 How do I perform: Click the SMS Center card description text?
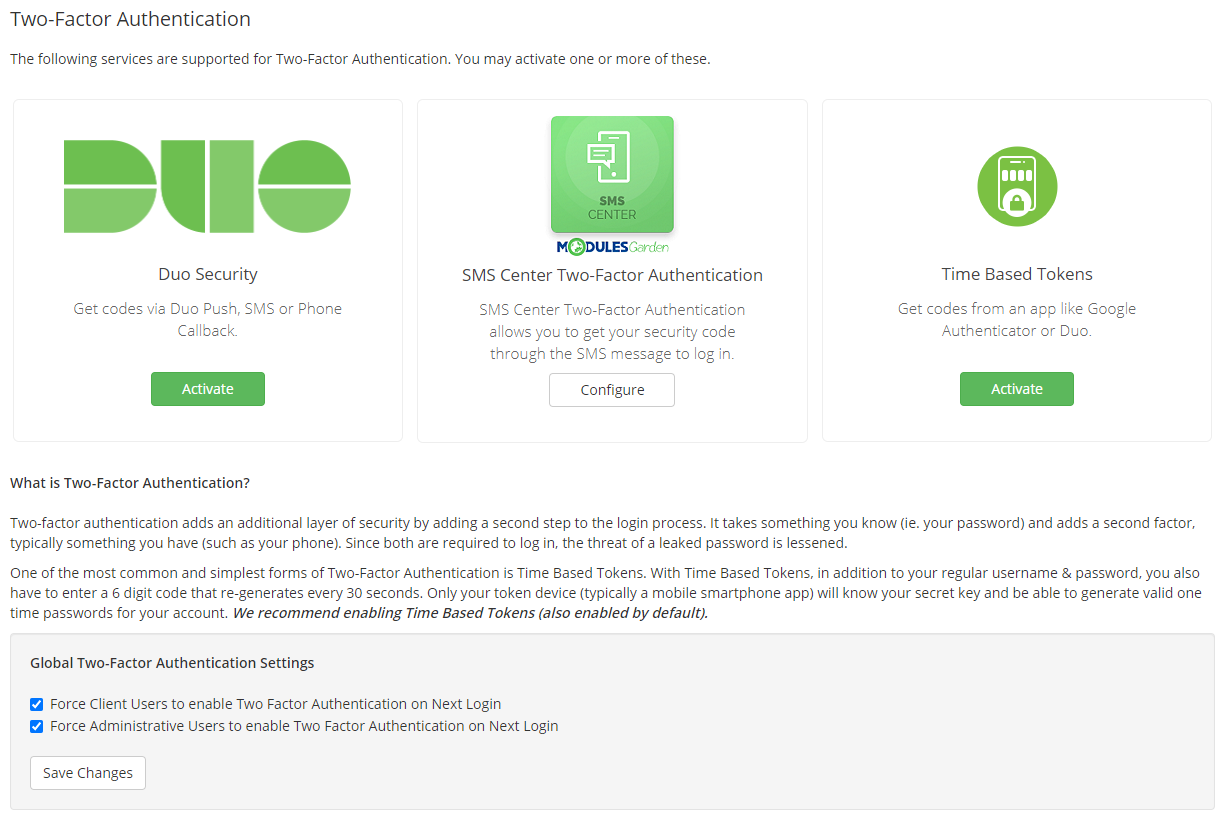click(611, 331)
